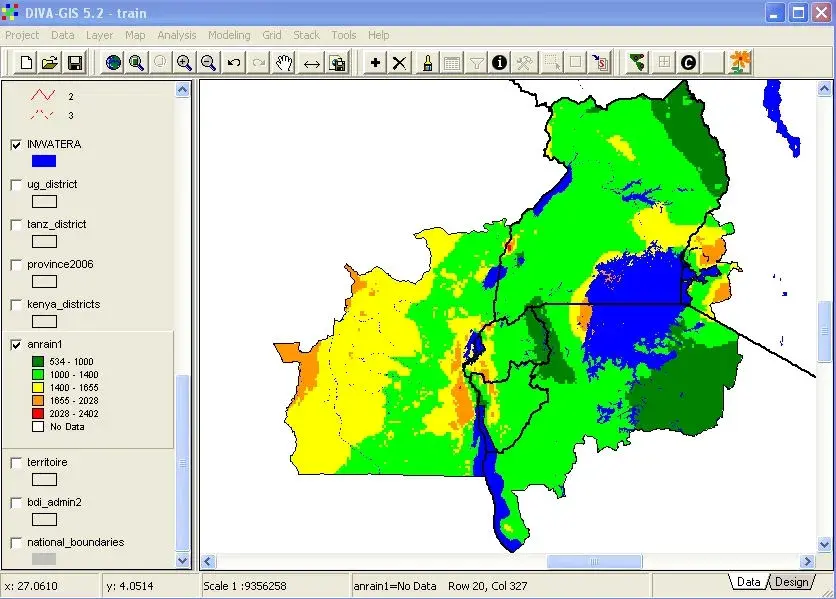The width and height of the screenshot is (836, 599).
Task: Click the layer list scroll down arrow
Action: 183,561
